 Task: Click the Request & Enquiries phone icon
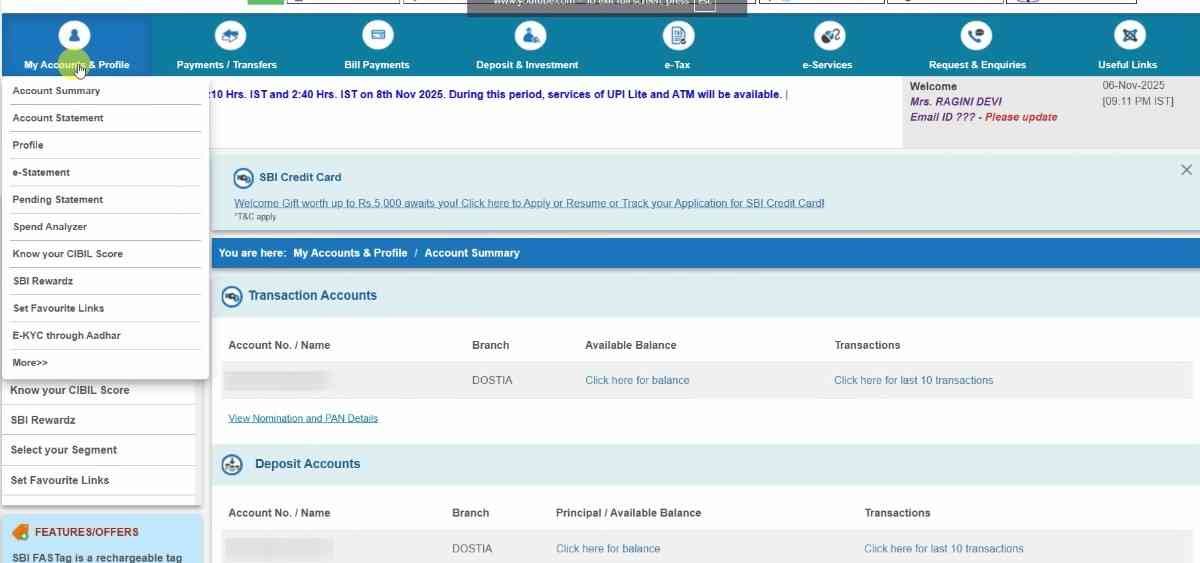[x=976, y=36]
